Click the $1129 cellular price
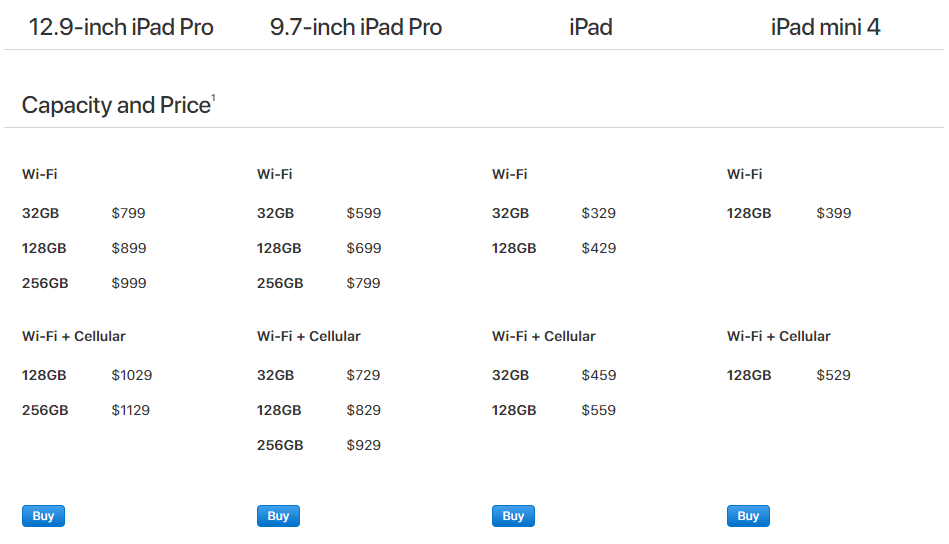 tap(131, 410)
